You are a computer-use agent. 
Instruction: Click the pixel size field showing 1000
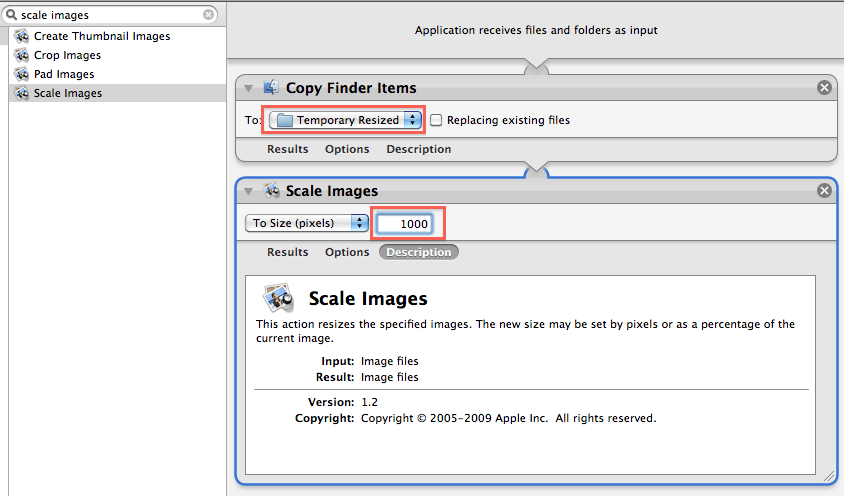pyautogui.click(x=405, y=223)
